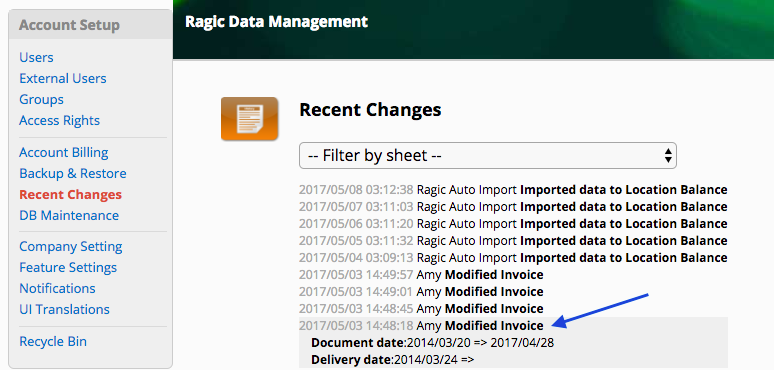Open the Recycle Bin
This screenshot has height=370, width=774.
[x=53, y=341]
